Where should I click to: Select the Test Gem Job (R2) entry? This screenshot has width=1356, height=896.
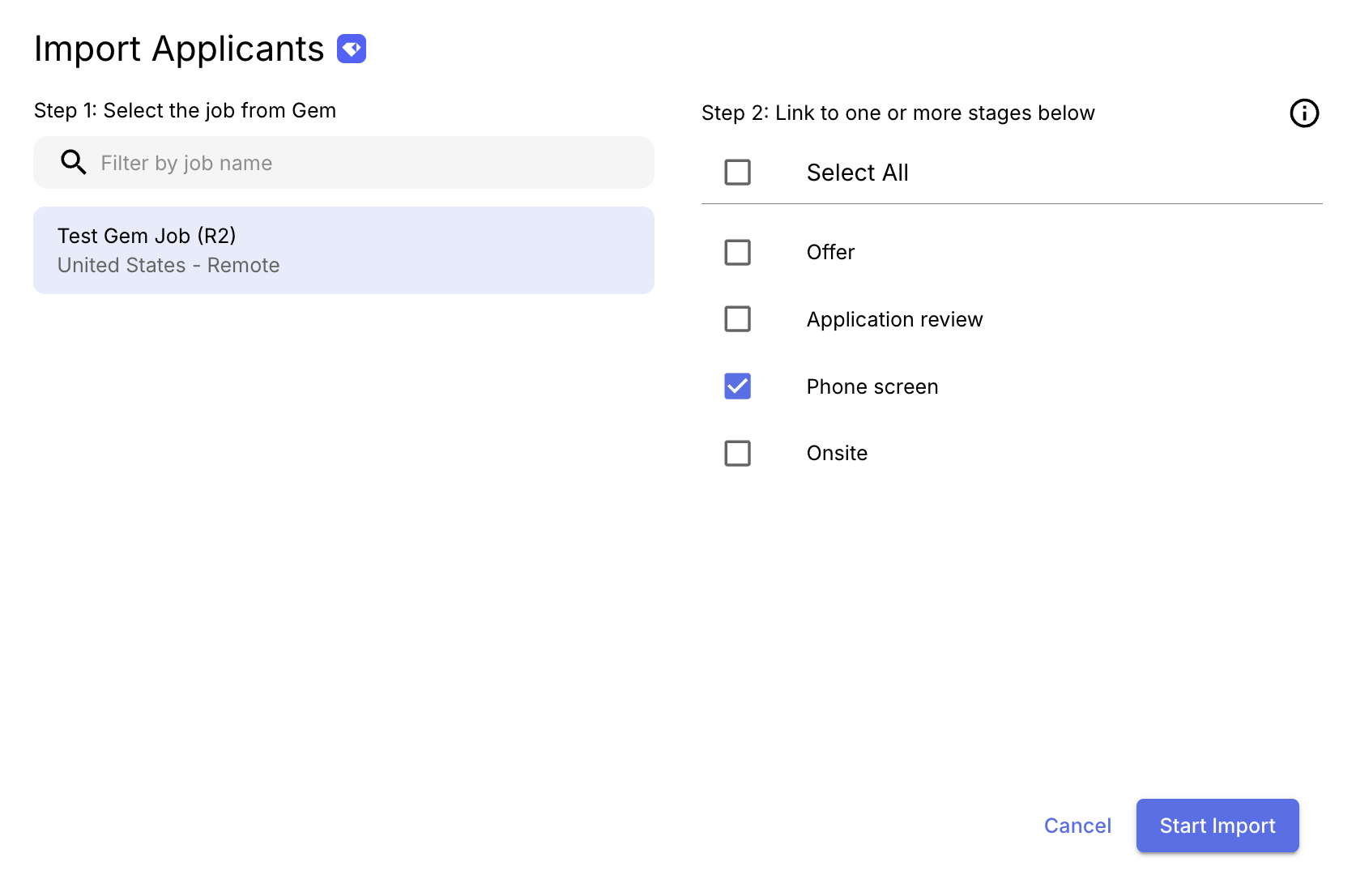pyautogui.click(x=343, y=250)
